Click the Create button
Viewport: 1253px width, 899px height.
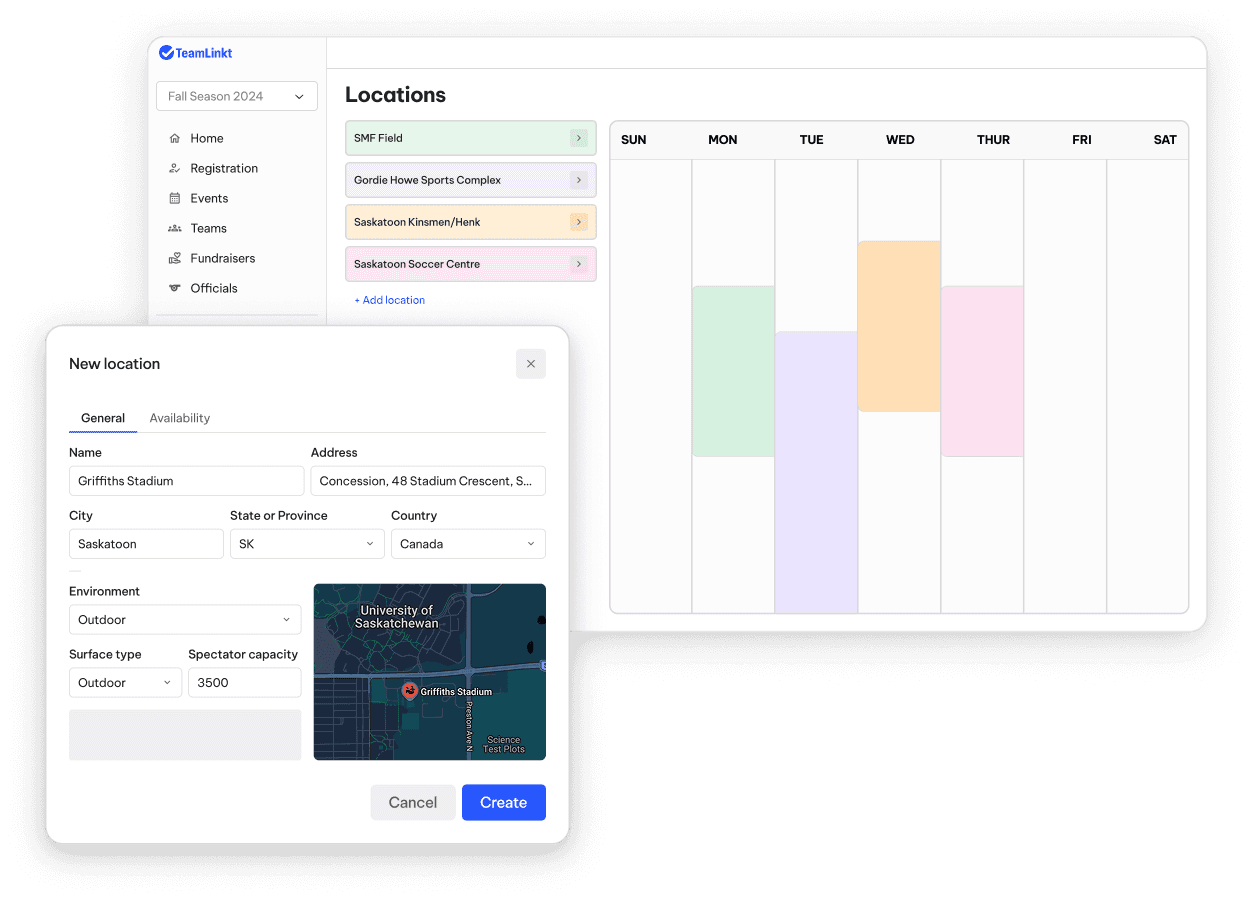point(503,802)
